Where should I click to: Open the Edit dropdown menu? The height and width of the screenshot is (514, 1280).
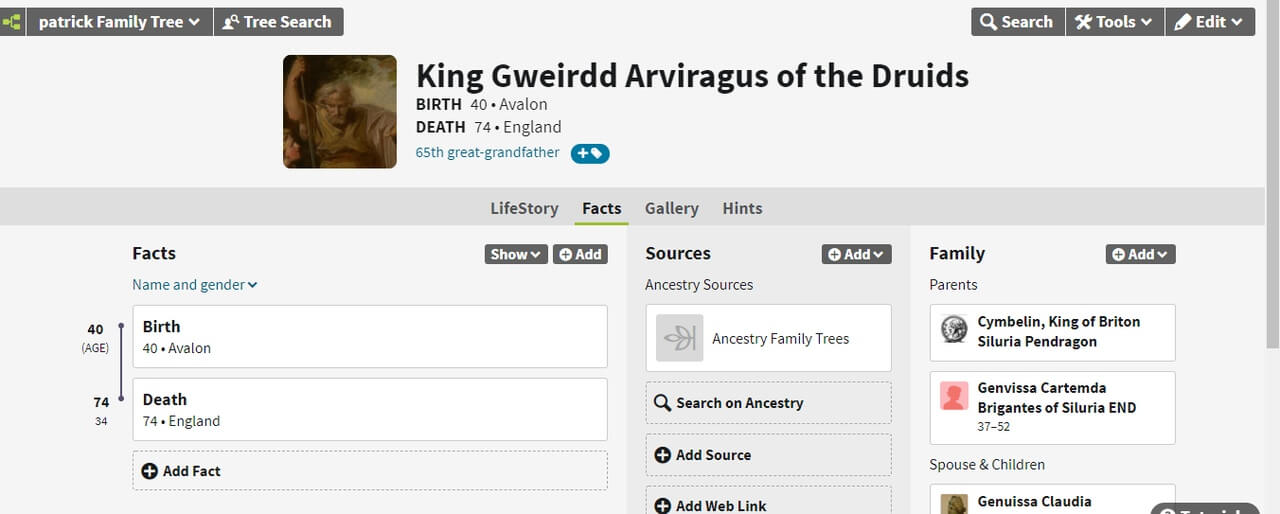[1209, 21]
